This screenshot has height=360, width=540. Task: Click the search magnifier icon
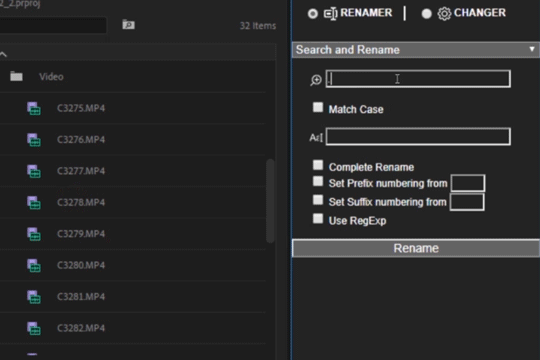(316, 80)
